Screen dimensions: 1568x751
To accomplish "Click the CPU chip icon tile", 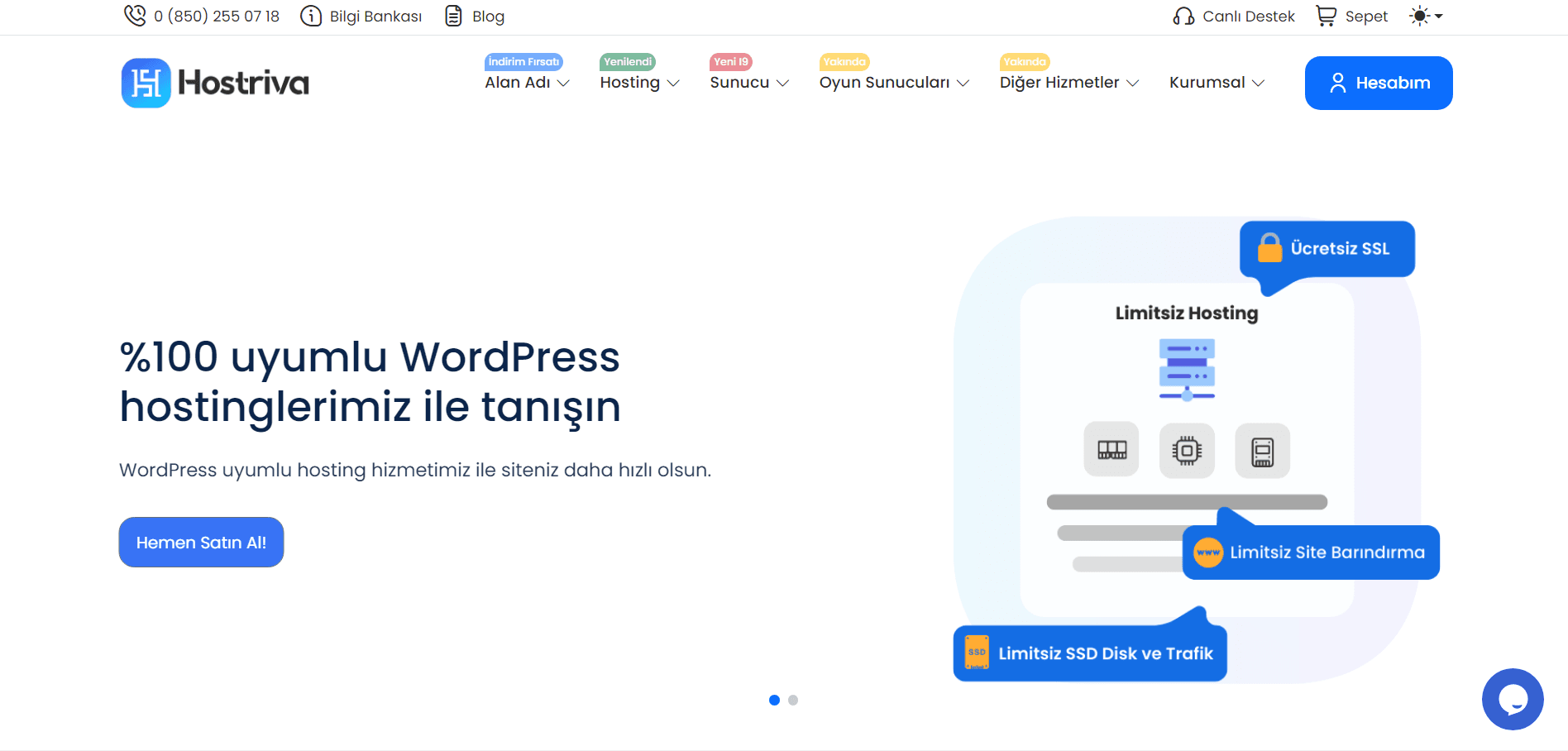I will click(1187, 451).
